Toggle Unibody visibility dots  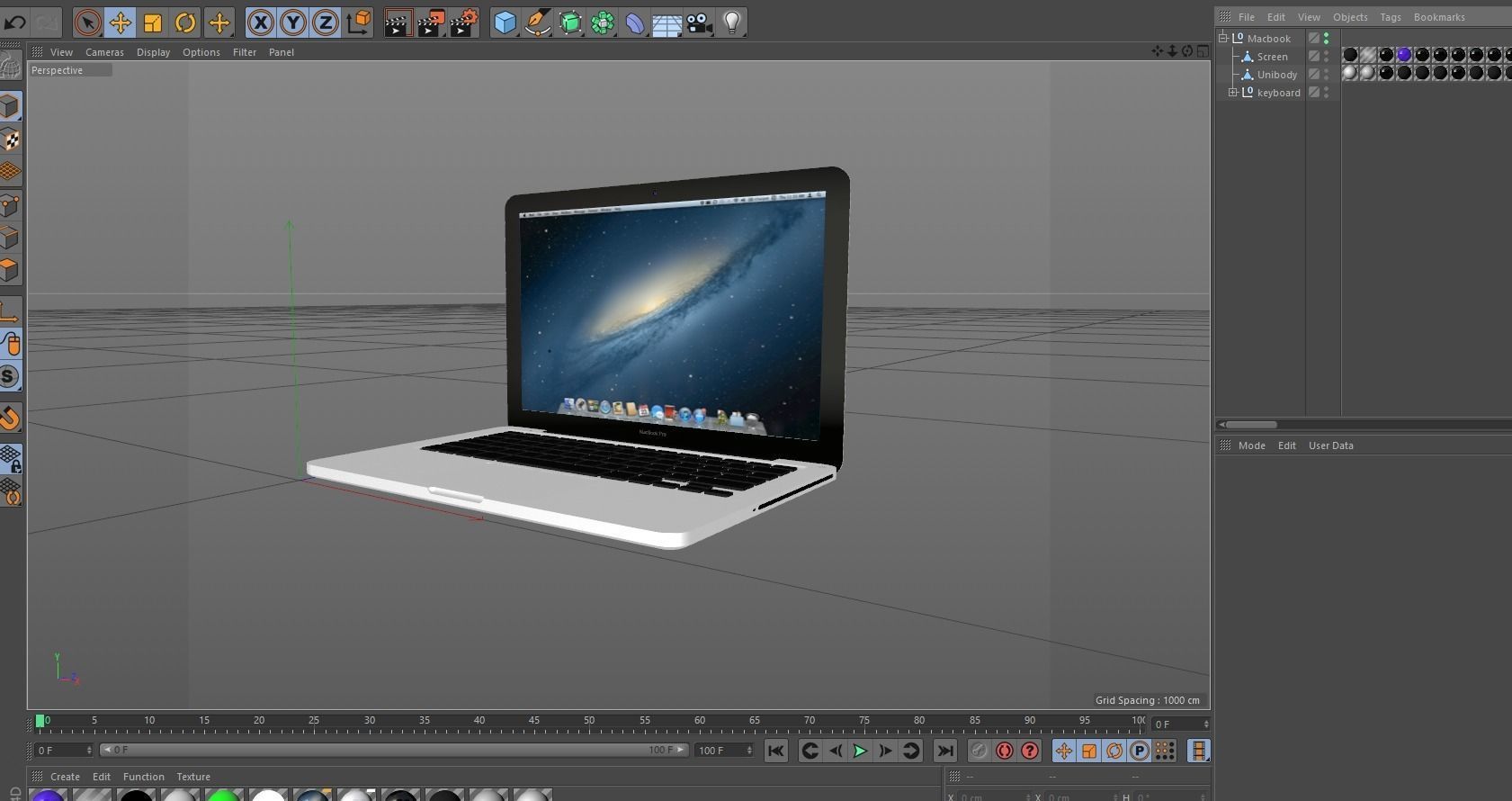coord(1327,74)
